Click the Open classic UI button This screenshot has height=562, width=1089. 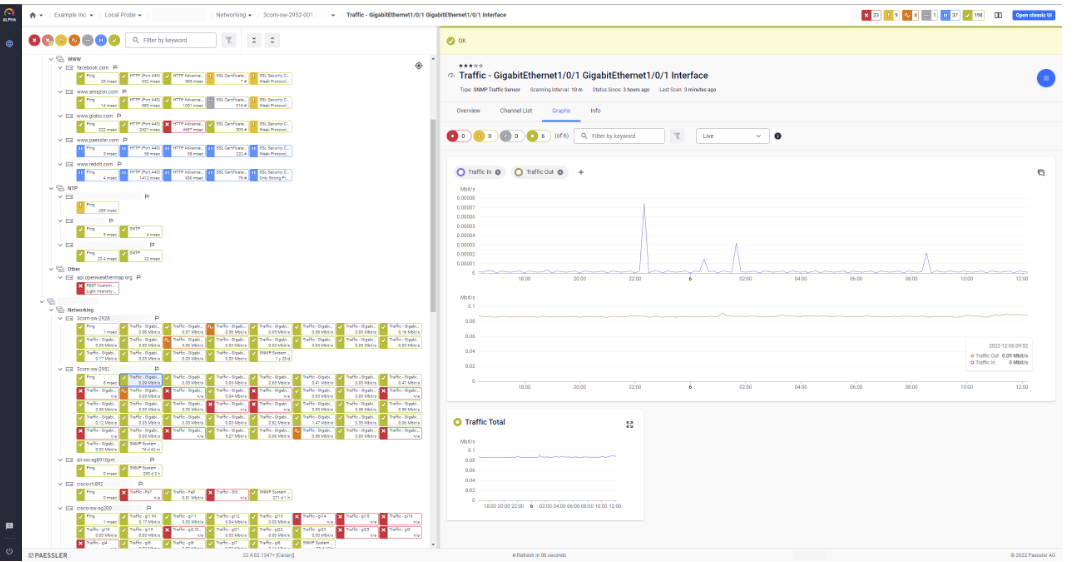(1034, 15)
